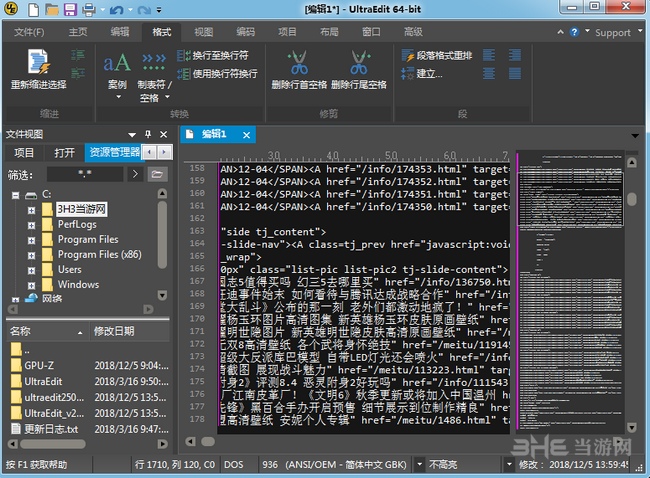Switch to the 高级 ribbon tab

coord(413,32)
